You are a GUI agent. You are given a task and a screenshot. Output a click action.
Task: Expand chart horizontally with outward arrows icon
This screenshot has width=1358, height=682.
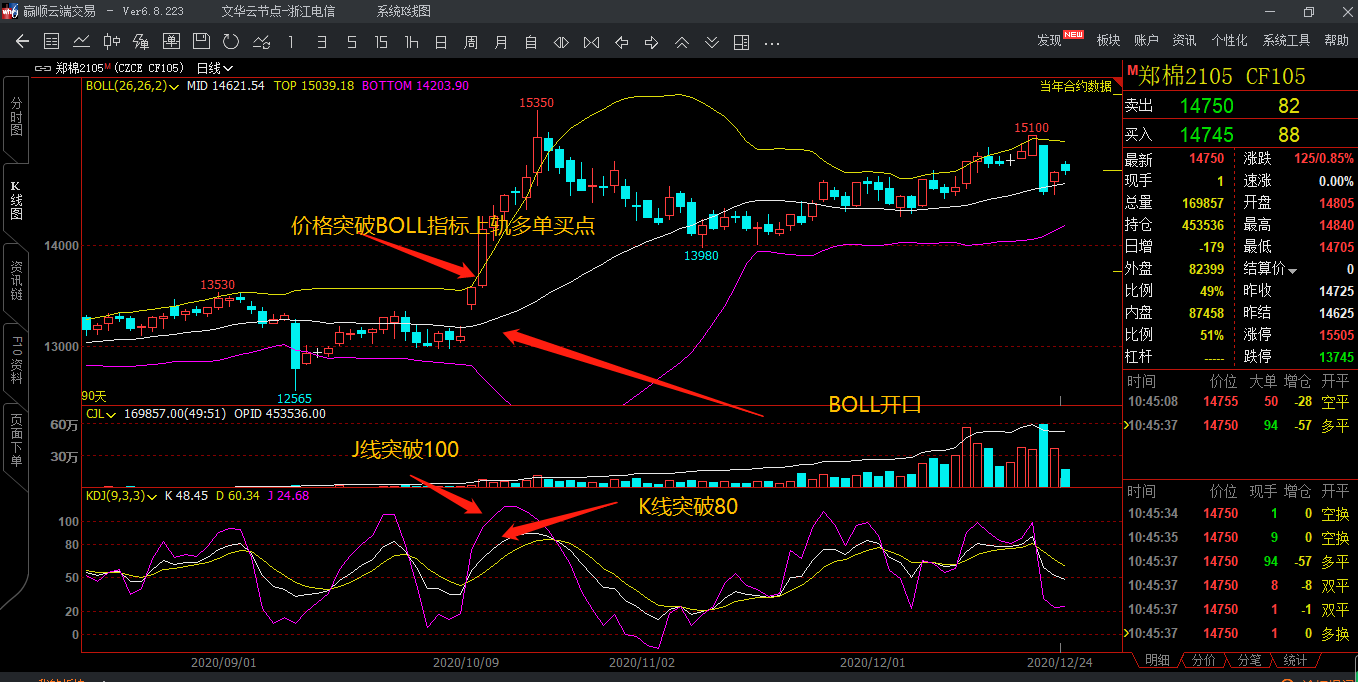[x=561, y=42]
